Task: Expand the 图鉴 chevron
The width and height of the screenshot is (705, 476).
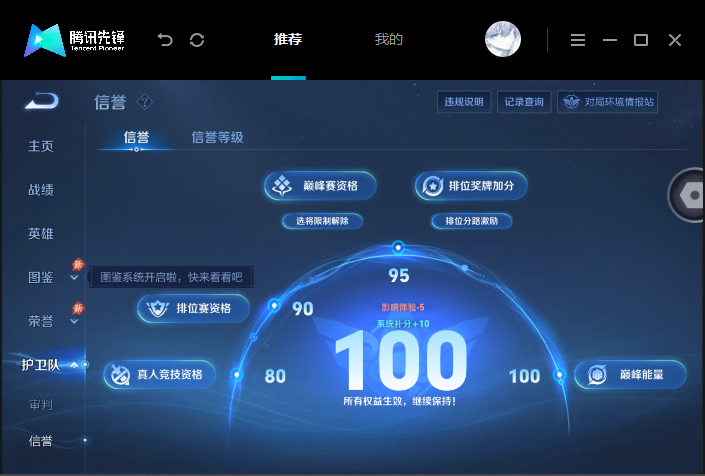Action: [74, 278]
